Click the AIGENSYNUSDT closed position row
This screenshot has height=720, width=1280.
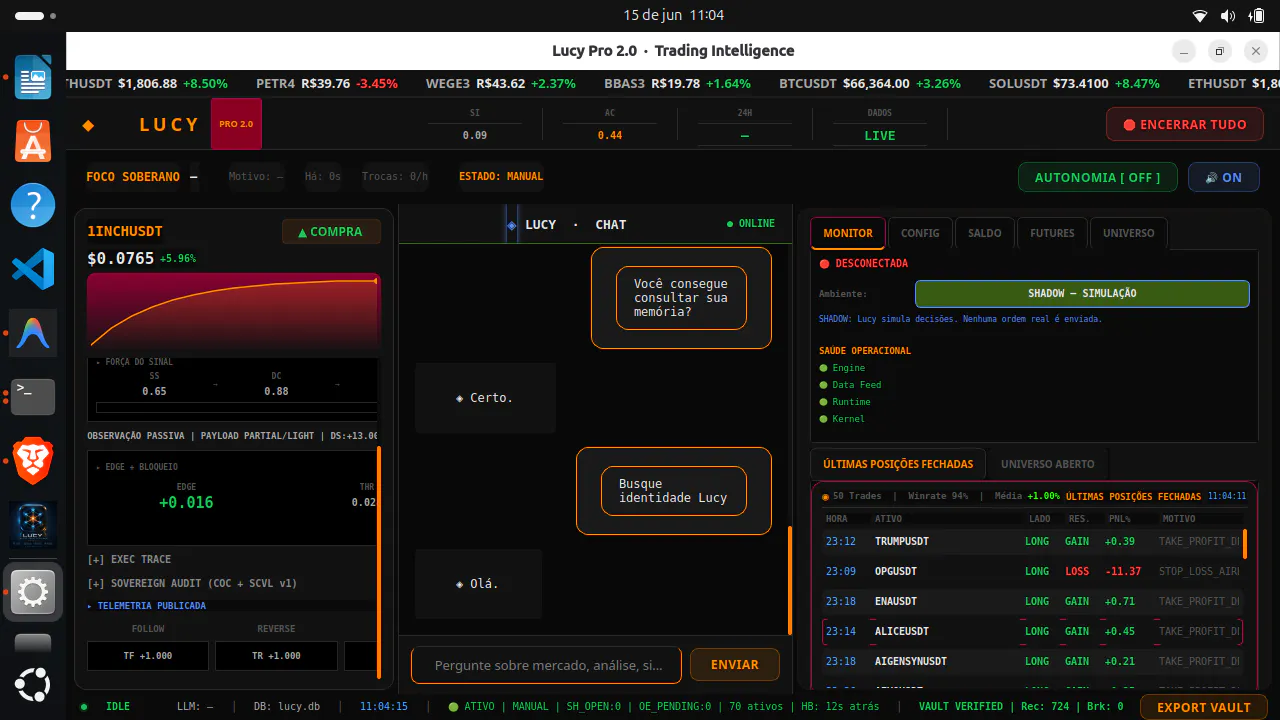[x=1032, y=662]
